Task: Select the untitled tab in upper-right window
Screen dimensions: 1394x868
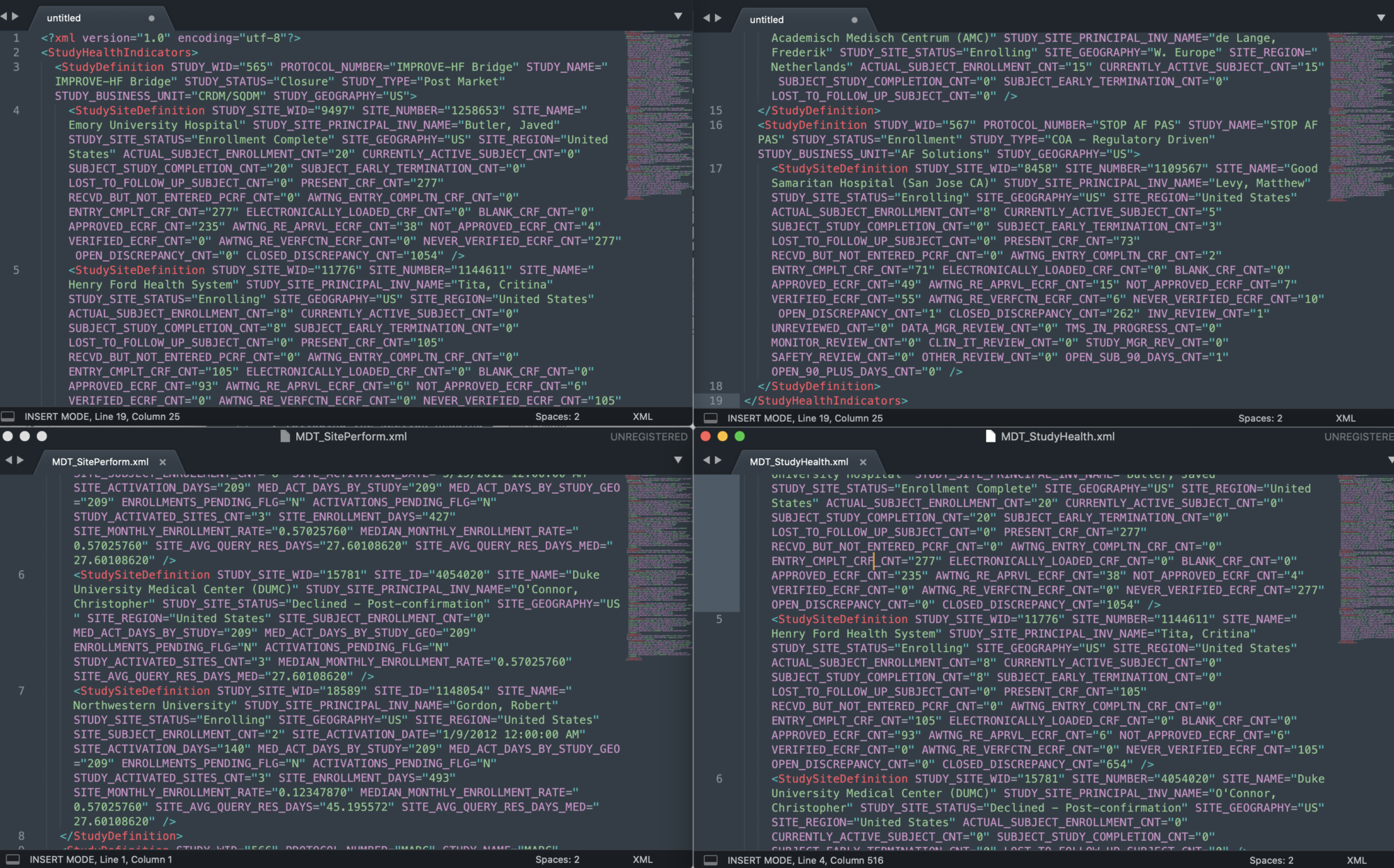Action: tap(804, 20)
